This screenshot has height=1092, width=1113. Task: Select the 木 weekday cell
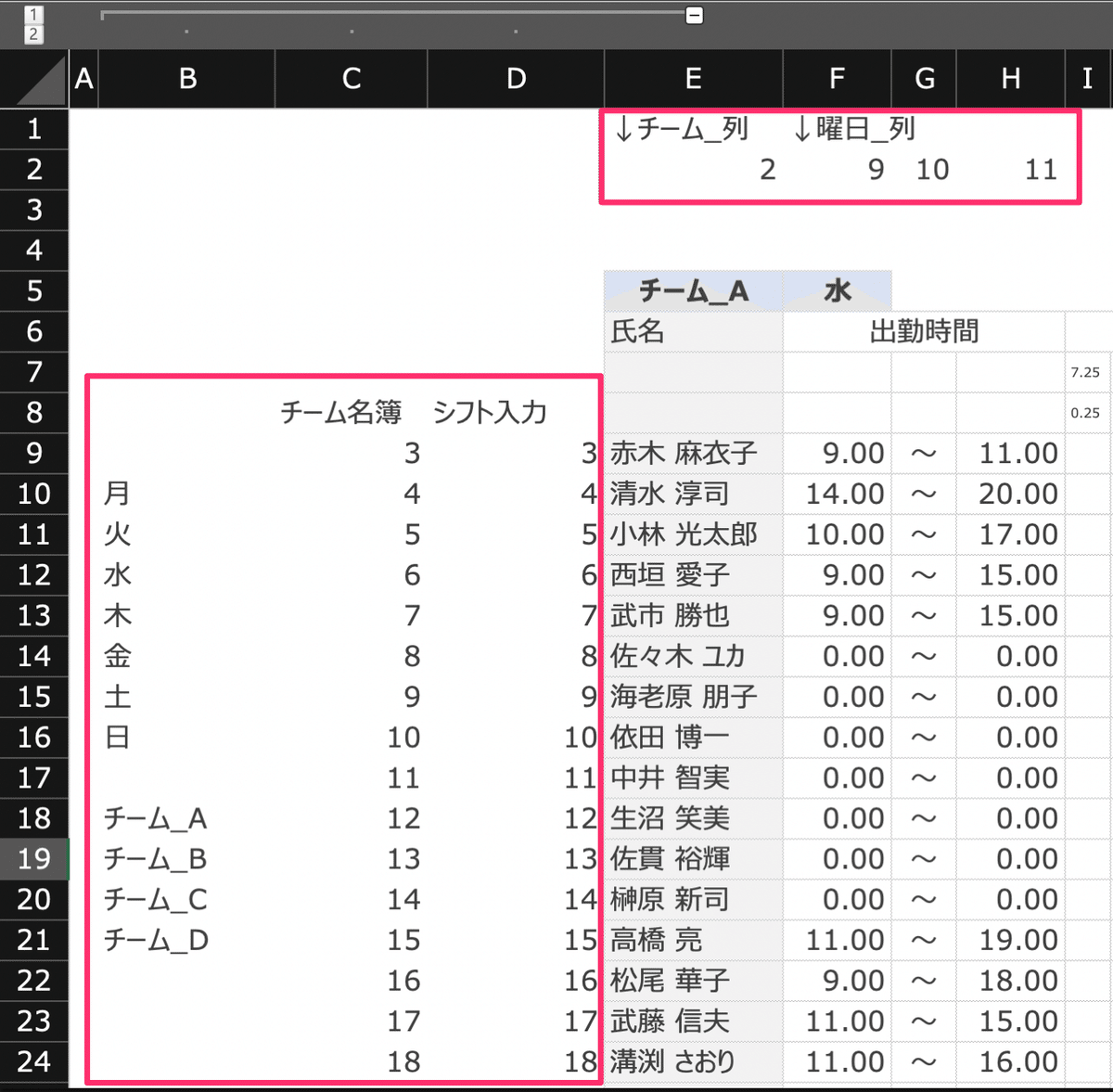pyautogui.click(x=186, y=616)
